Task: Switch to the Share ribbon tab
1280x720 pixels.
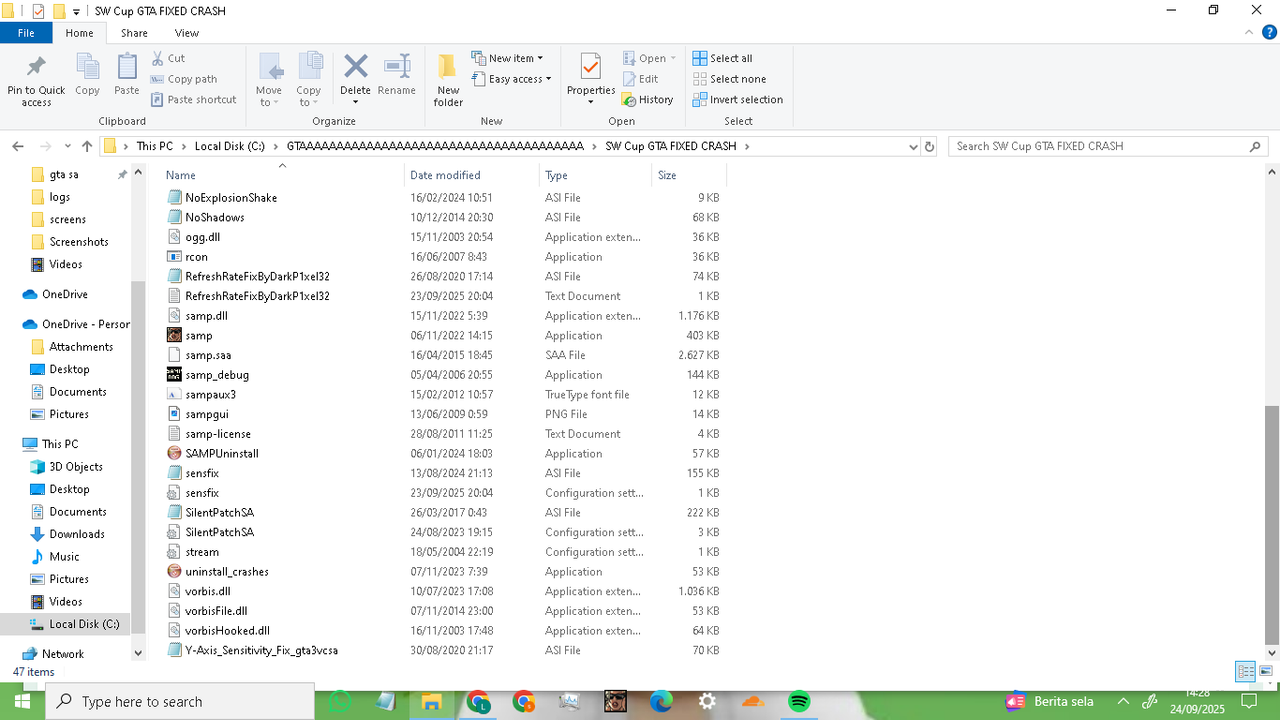Action: [134, 33]
